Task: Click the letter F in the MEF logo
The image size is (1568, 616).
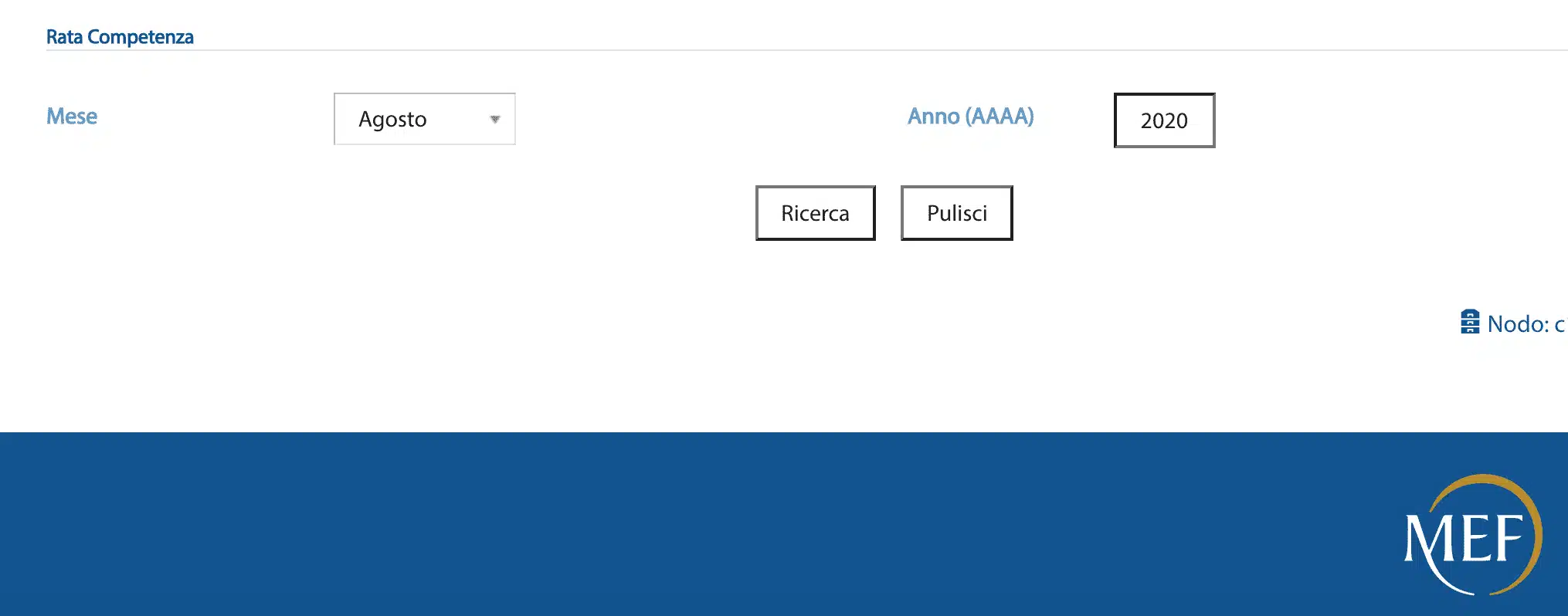Action: point(1509,537)
